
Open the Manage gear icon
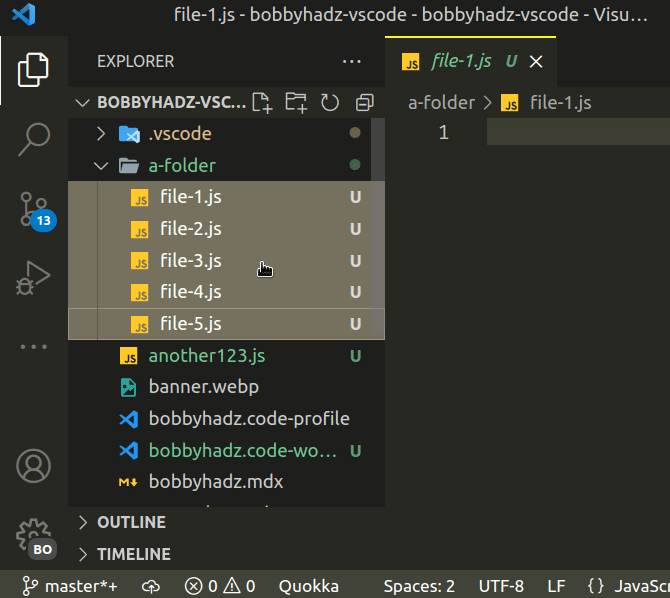35,539
